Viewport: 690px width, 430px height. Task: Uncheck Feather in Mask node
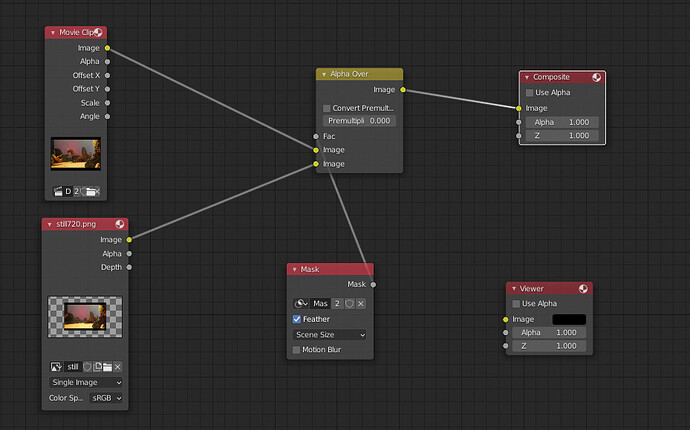click(297, 319)
